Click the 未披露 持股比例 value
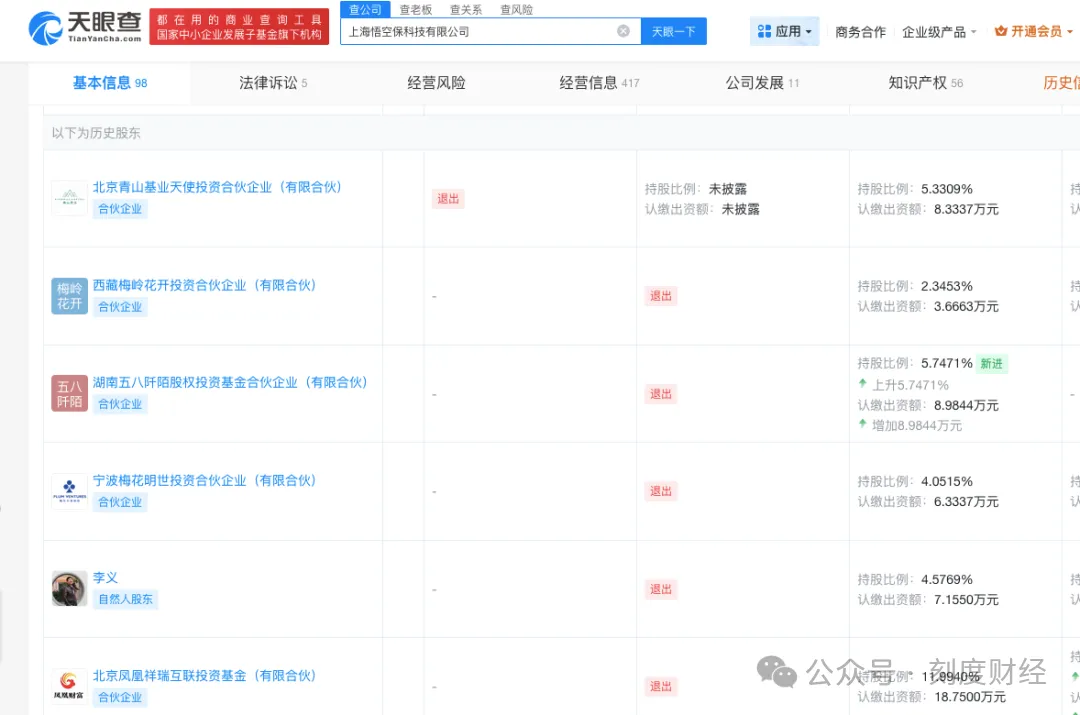 coord(727,189)
